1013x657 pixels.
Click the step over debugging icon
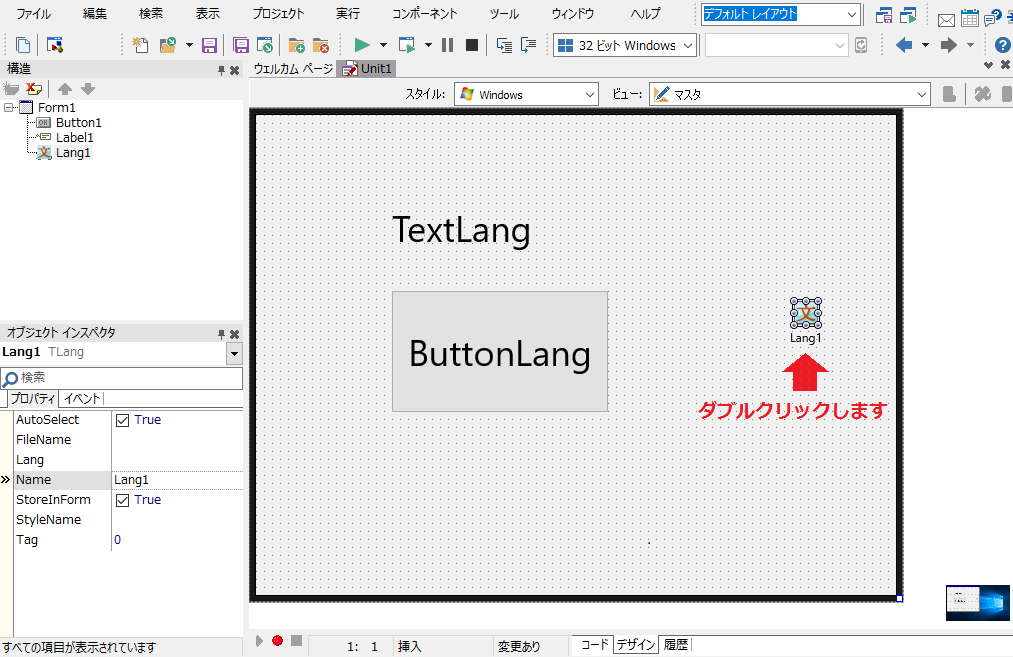pyautogui.click(x=530, y=44)
